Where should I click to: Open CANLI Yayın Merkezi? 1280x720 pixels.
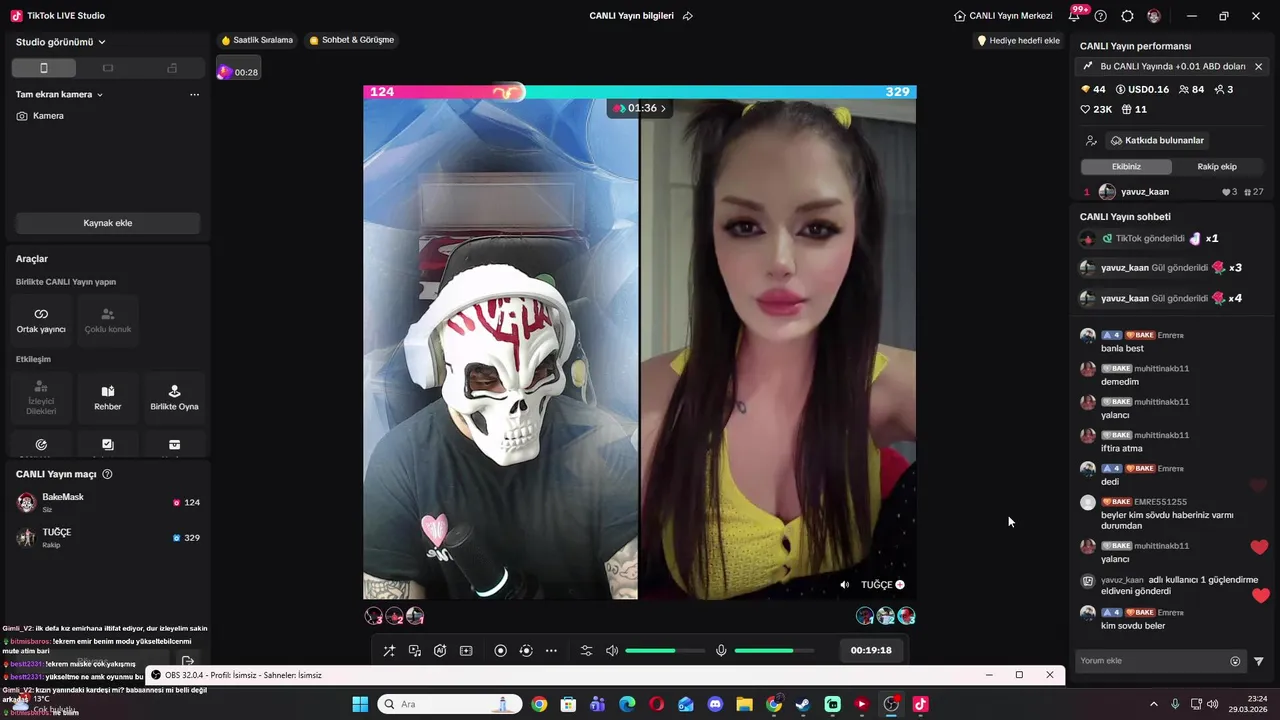[x=1003, y=16]
